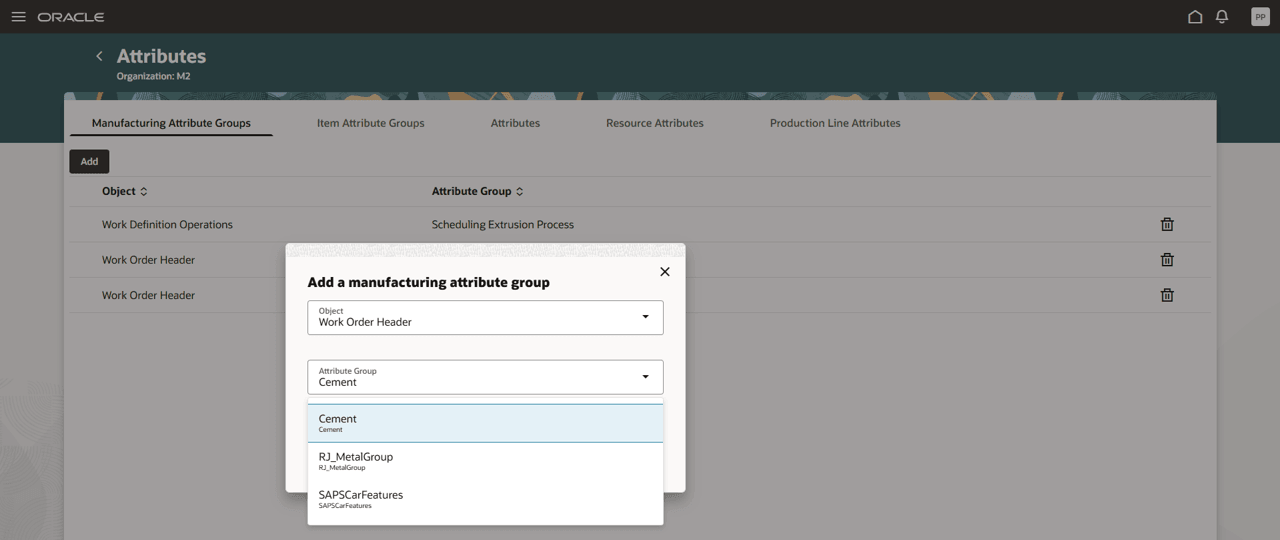Image resolution: width=1280 pixels, height=540 pixels.
Task: Open the PP user profile avatar
Action: click(x=1260, y=17)
